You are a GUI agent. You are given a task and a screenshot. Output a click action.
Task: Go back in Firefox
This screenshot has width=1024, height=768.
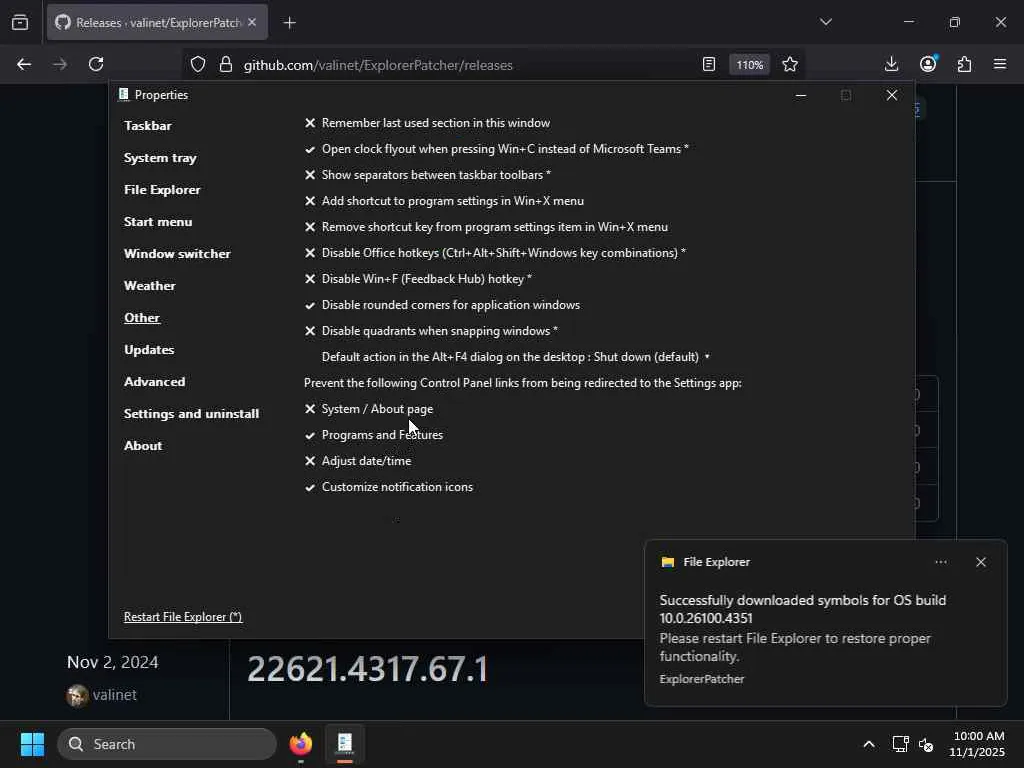point(24,64)
